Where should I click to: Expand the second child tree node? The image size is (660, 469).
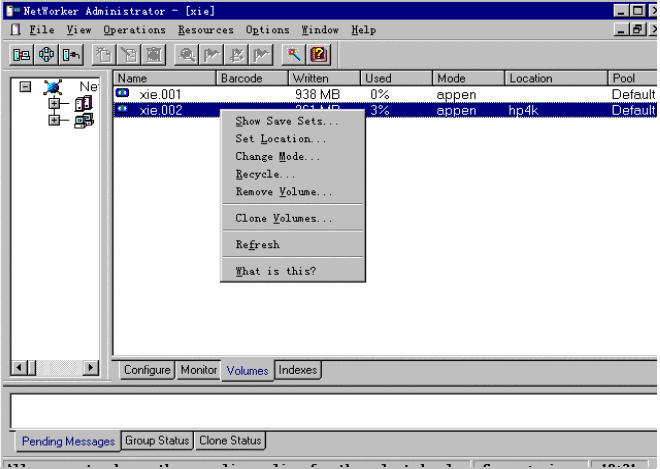point(55,121)
